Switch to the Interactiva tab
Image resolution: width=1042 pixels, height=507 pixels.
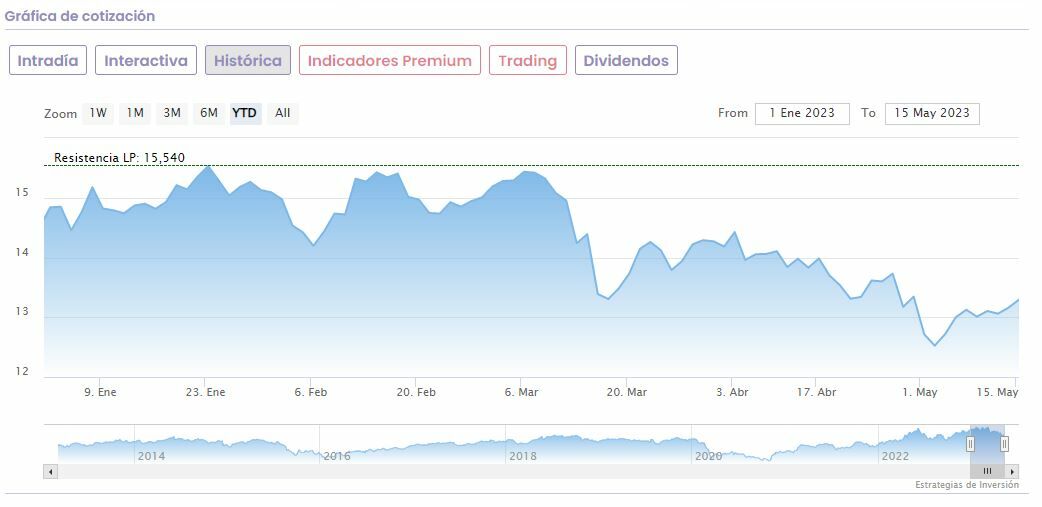tap(146, 60)
